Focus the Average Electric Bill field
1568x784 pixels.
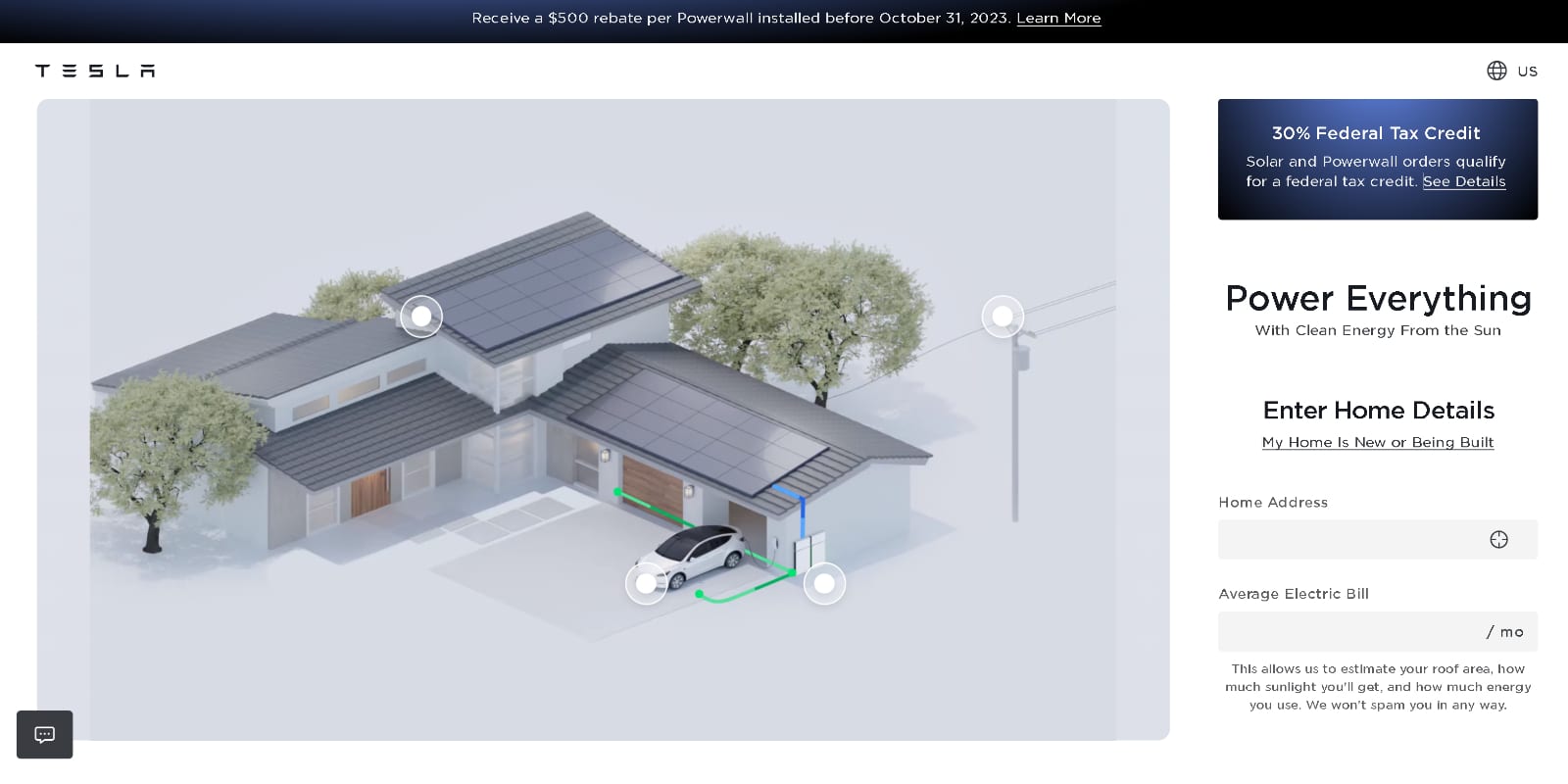[x=1378, y=632]
